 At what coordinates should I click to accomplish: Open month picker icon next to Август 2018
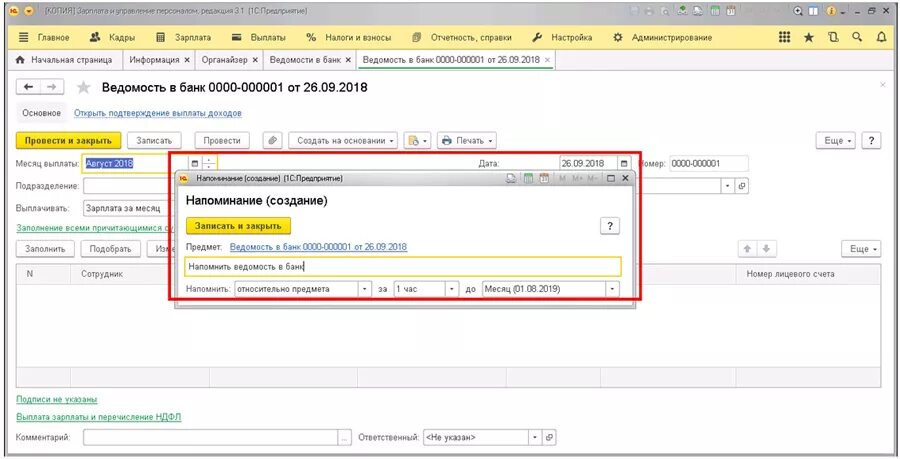click(195, 164)
